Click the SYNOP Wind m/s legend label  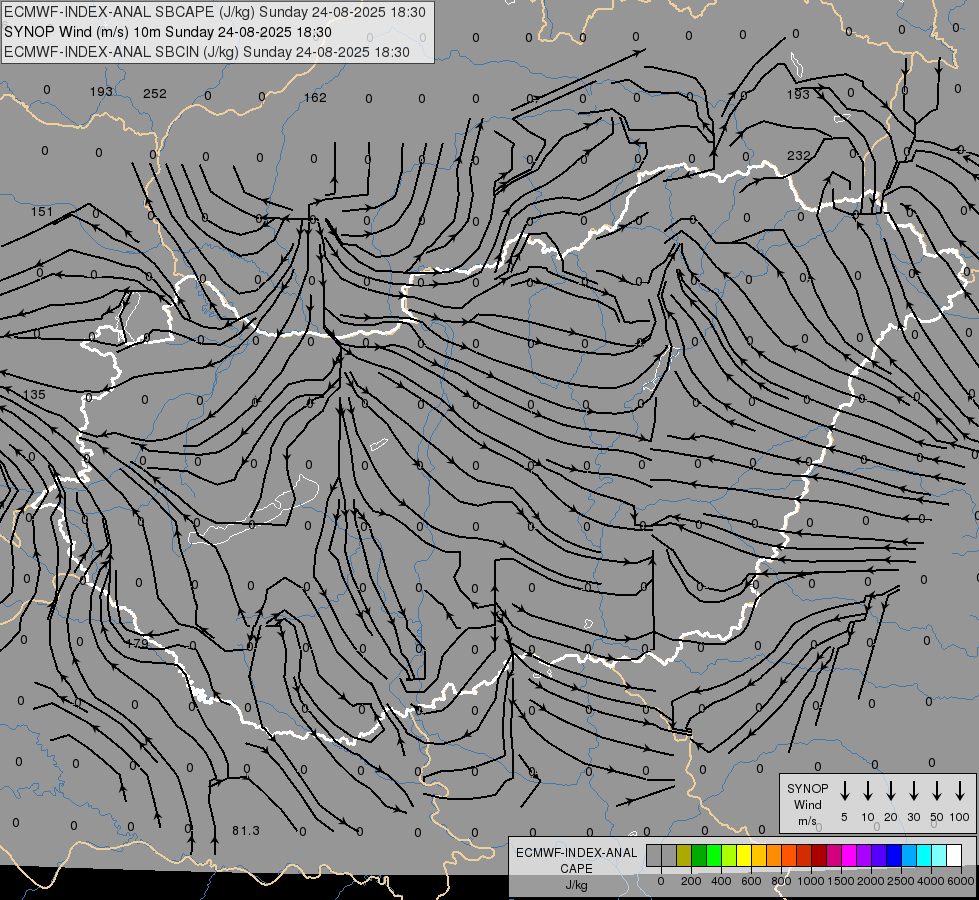pyautogui.click(x=807, y=804)
